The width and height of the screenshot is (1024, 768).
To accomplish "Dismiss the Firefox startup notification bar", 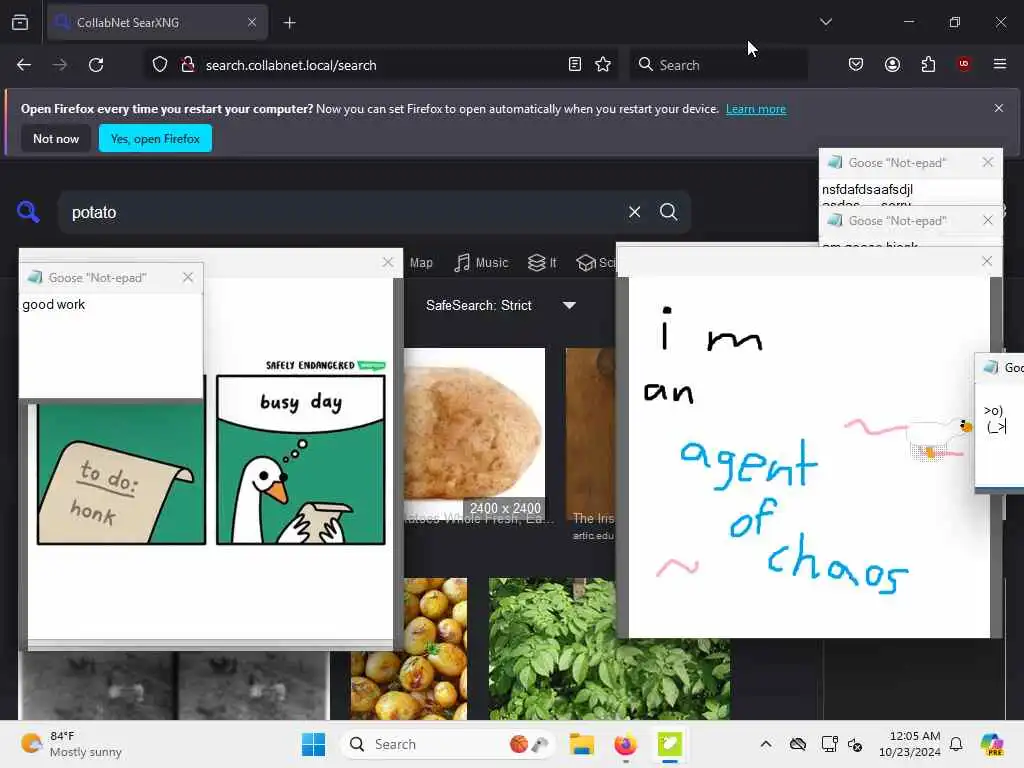I will coord(999,108).
